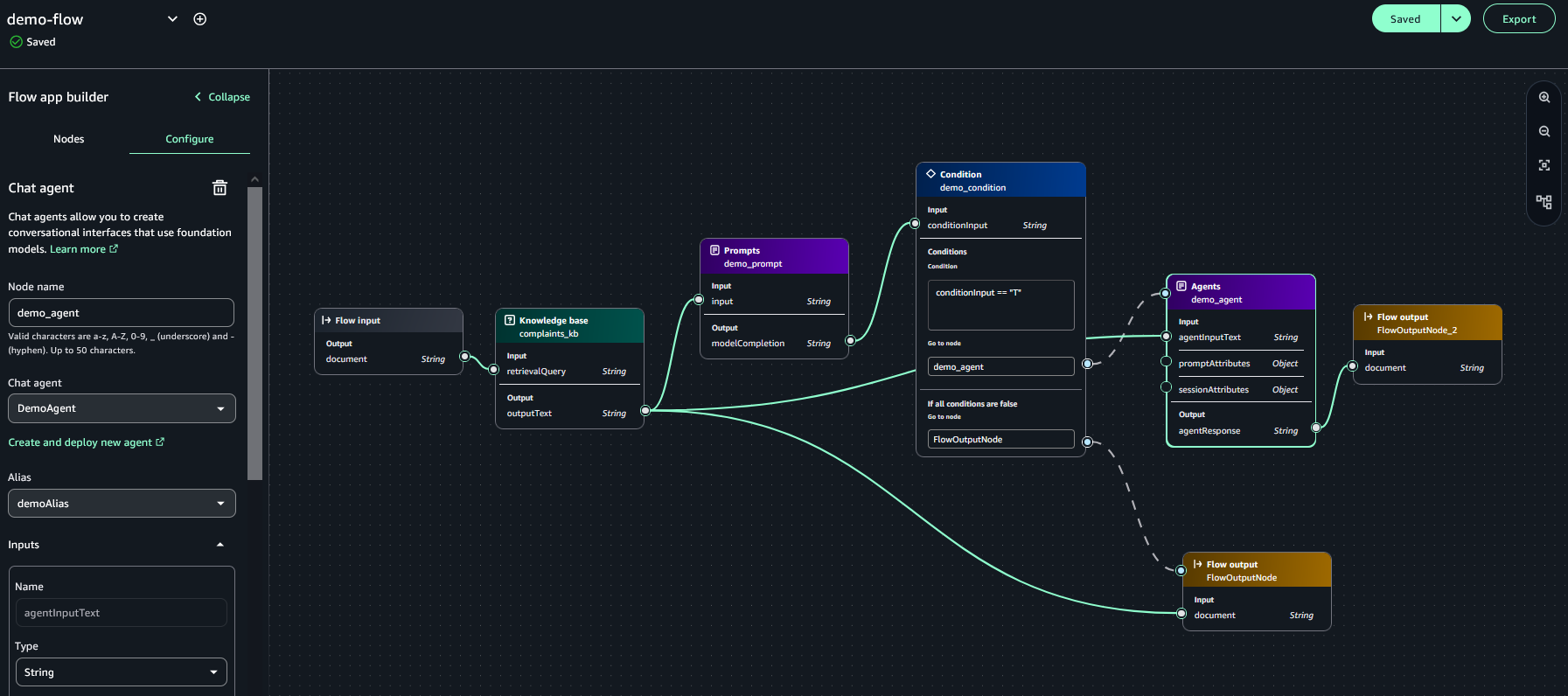
Task: Open the DemoAgent chat agent dropdown
Action: (x=122, y=408)
